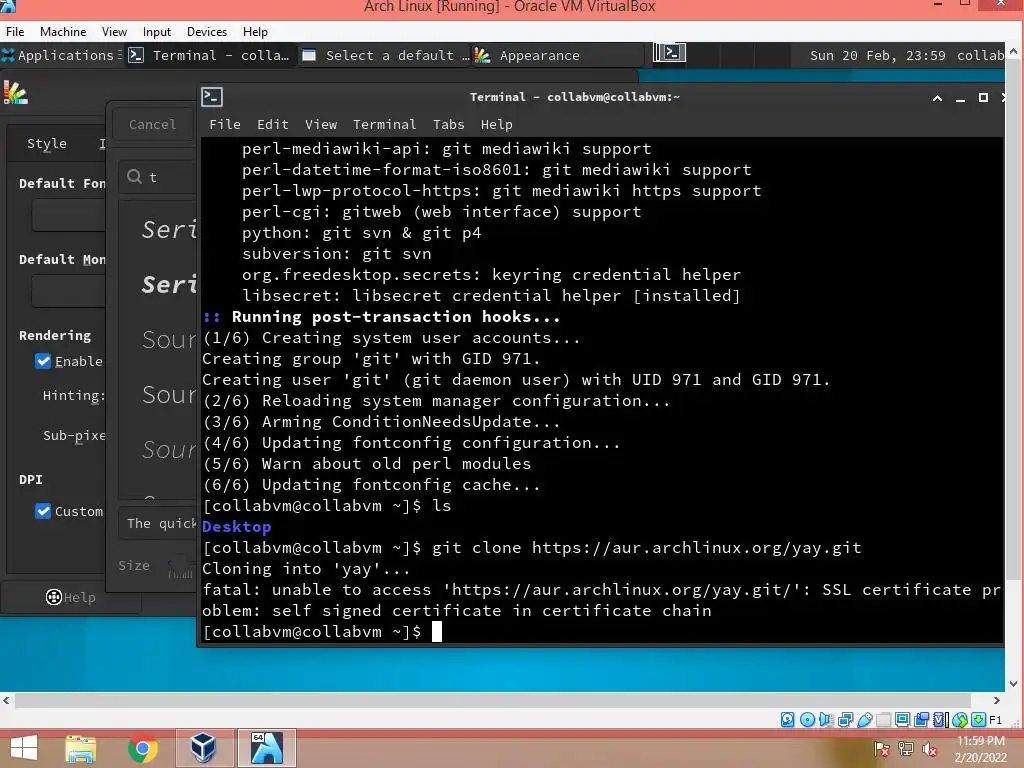
Task: Click the Host key 'F1' indicator
Action: click(x=995, y=720)
